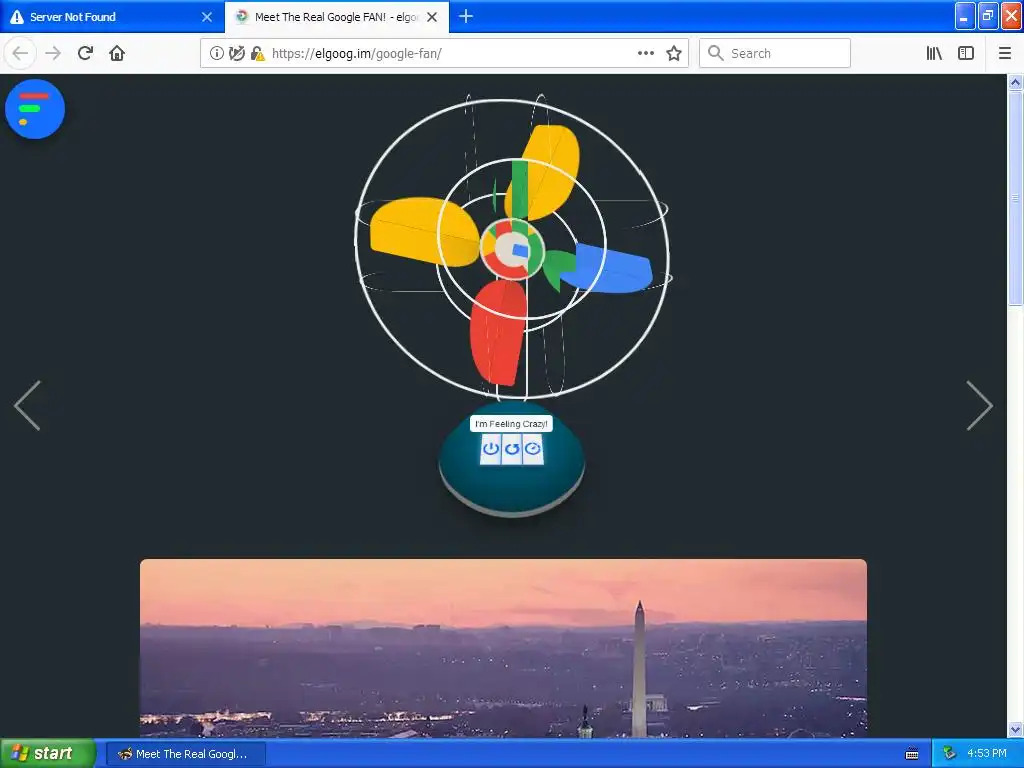The width and height of the screenshot is (1024, 768).
Task: Restore down the browser window
Action: click(x=987, y=16)
